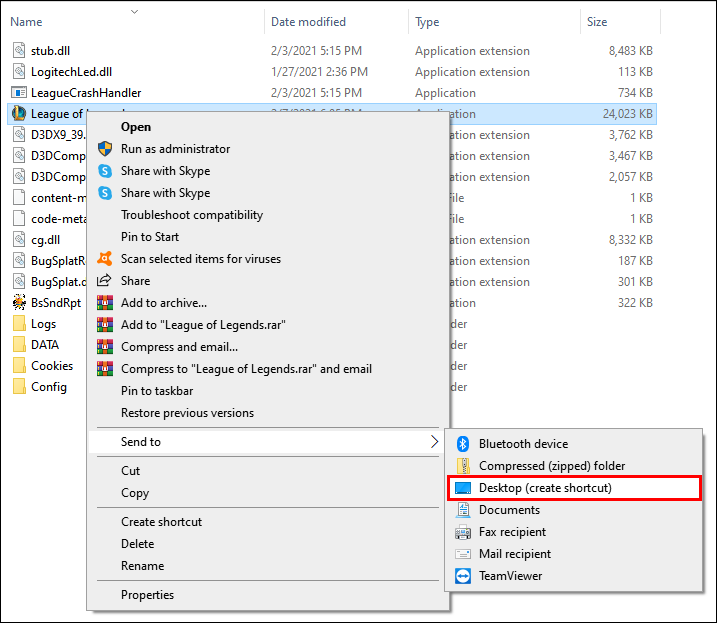The height and width of the screenshot is (623, 717).
Task: Choose Pin to taskbar entry
Action: (x=157, y=391)
